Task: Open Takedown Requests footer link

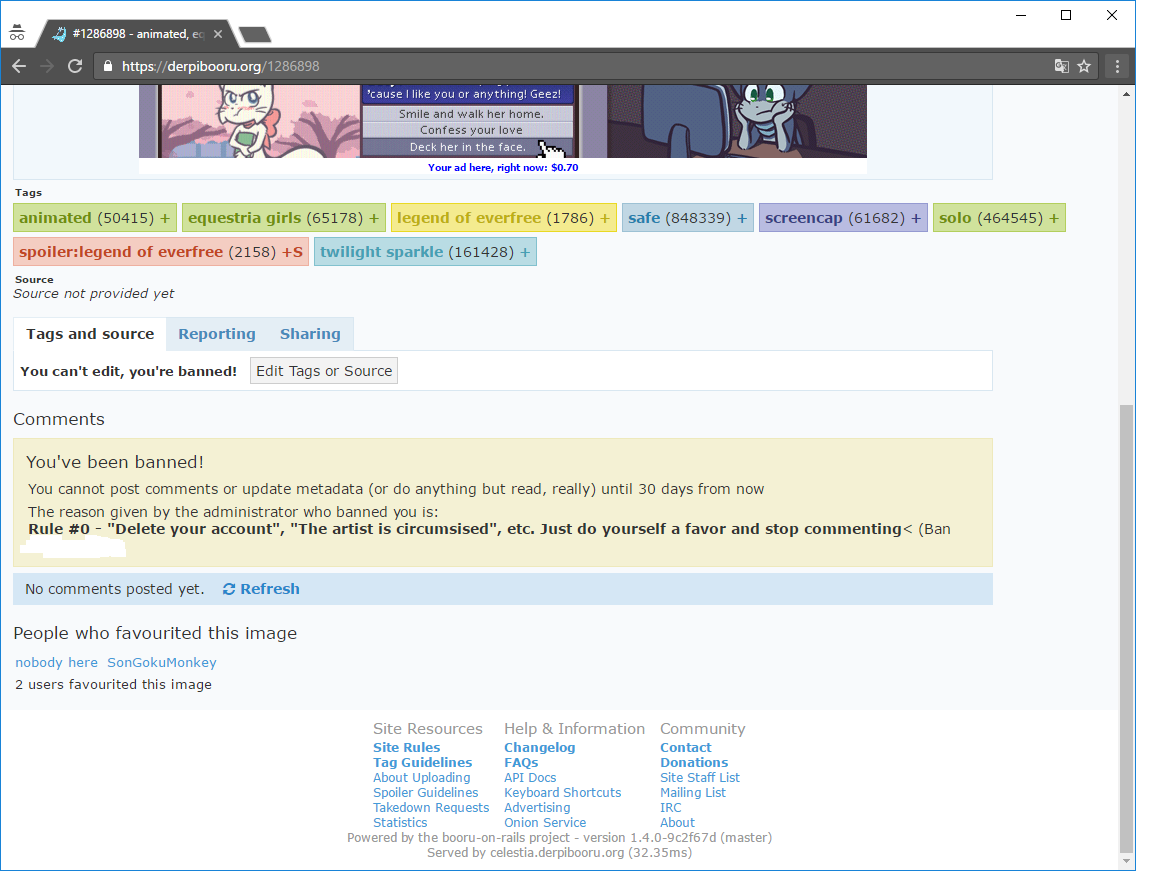Action: 431,808
